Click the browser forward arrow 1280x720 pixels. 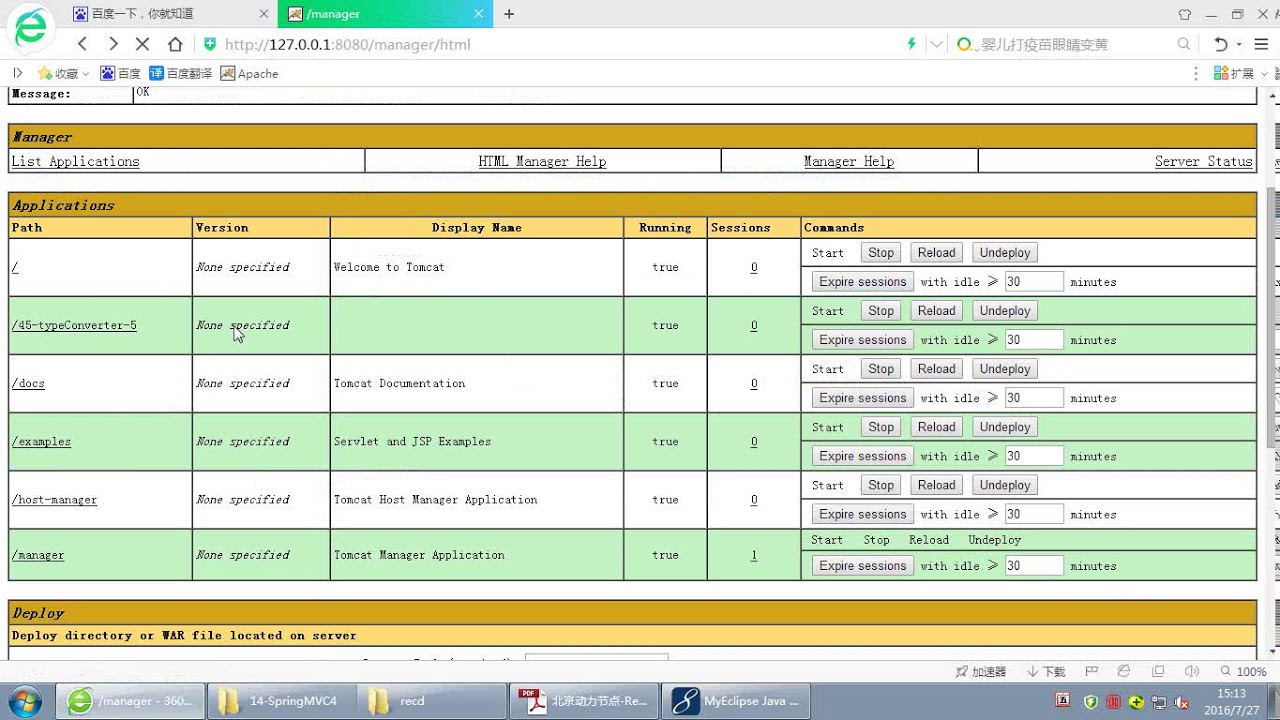click(x=113, y=44)
